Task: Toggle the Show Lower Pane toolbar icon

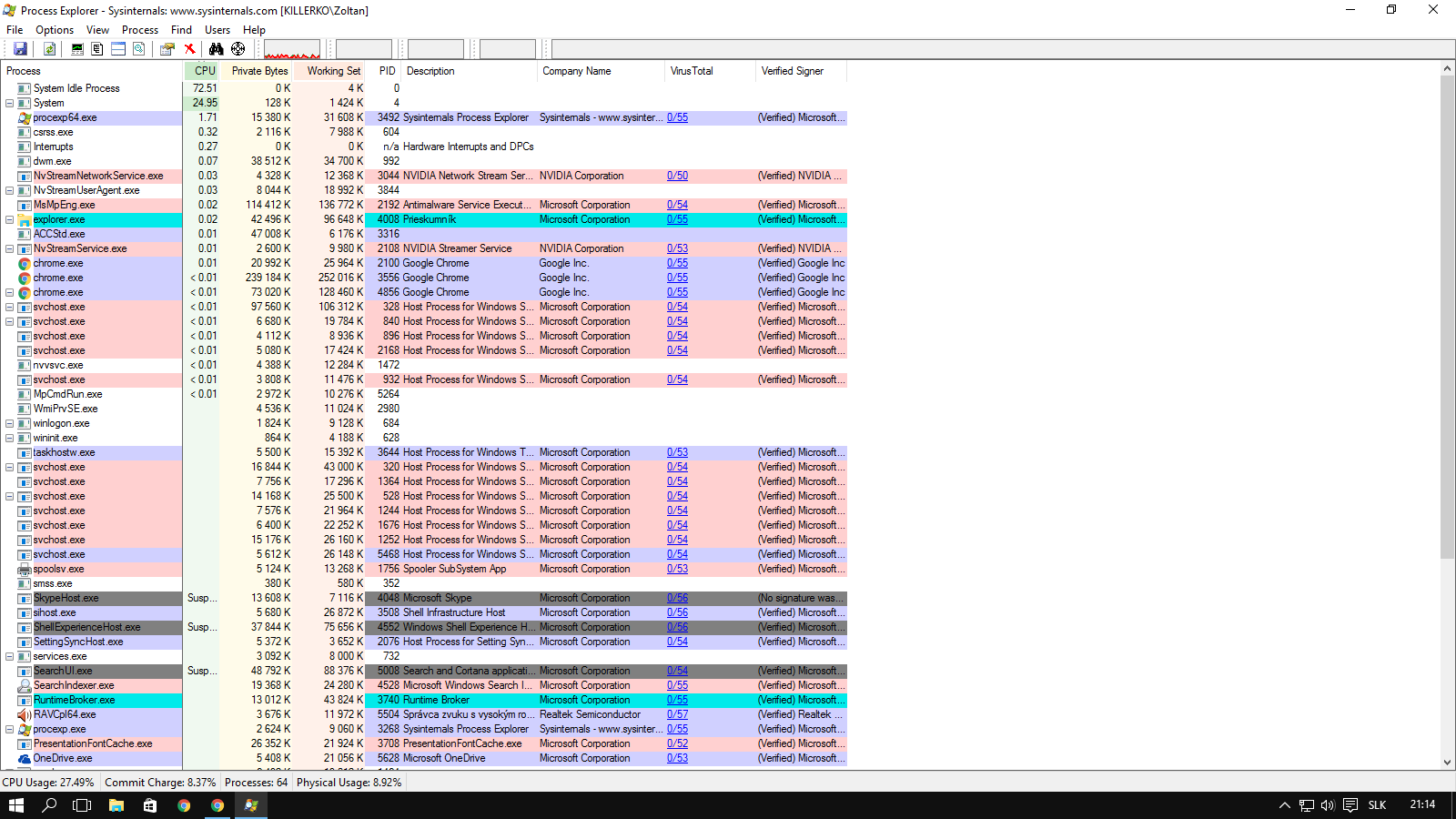Action: point(118,49)
